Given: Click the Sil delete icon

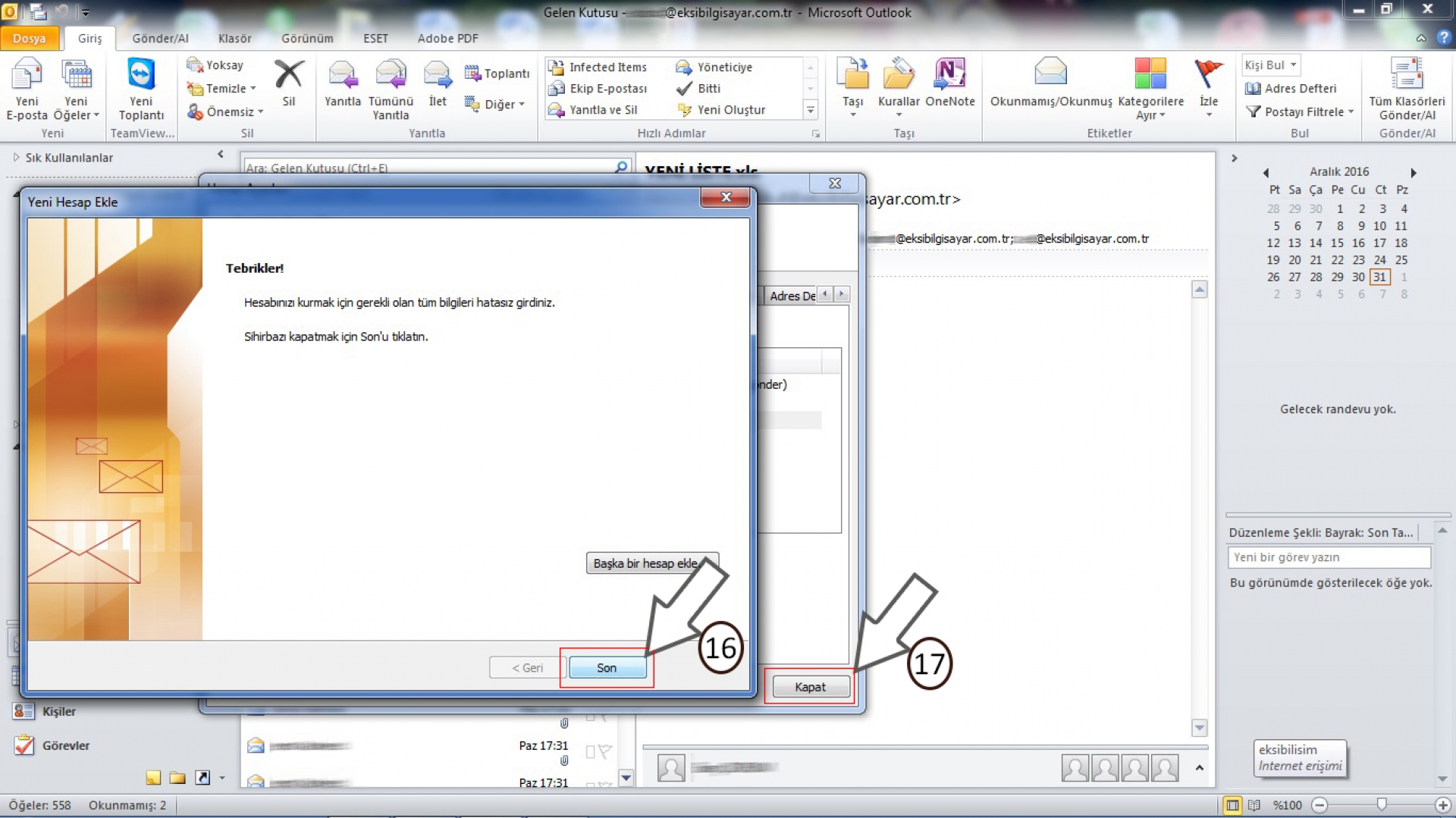Looking at the screenshot, I should pyautogui.click(x=289, y=74).
